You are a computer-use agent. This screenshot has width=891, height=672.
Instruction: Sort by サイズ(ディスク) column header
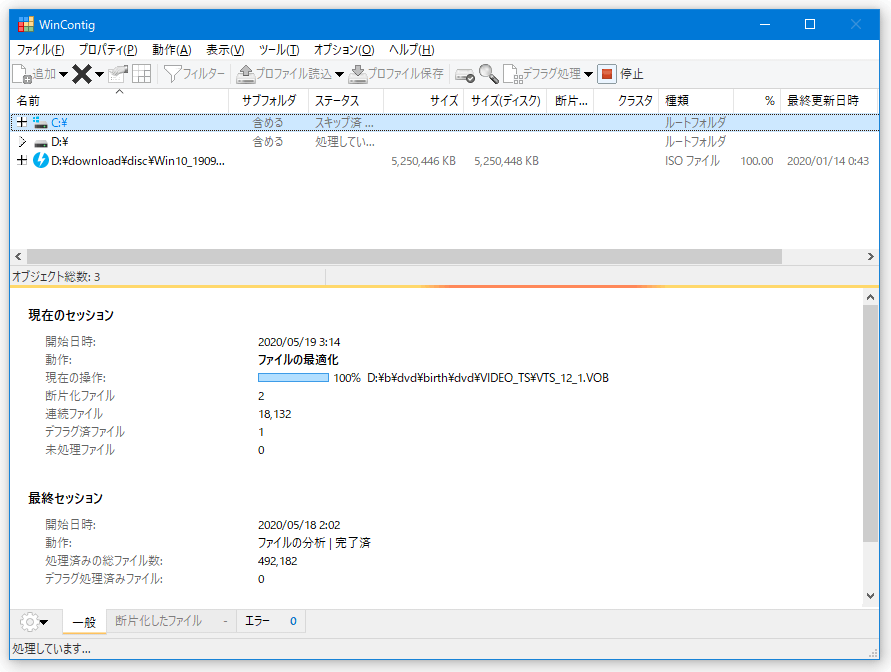[505, 101]
